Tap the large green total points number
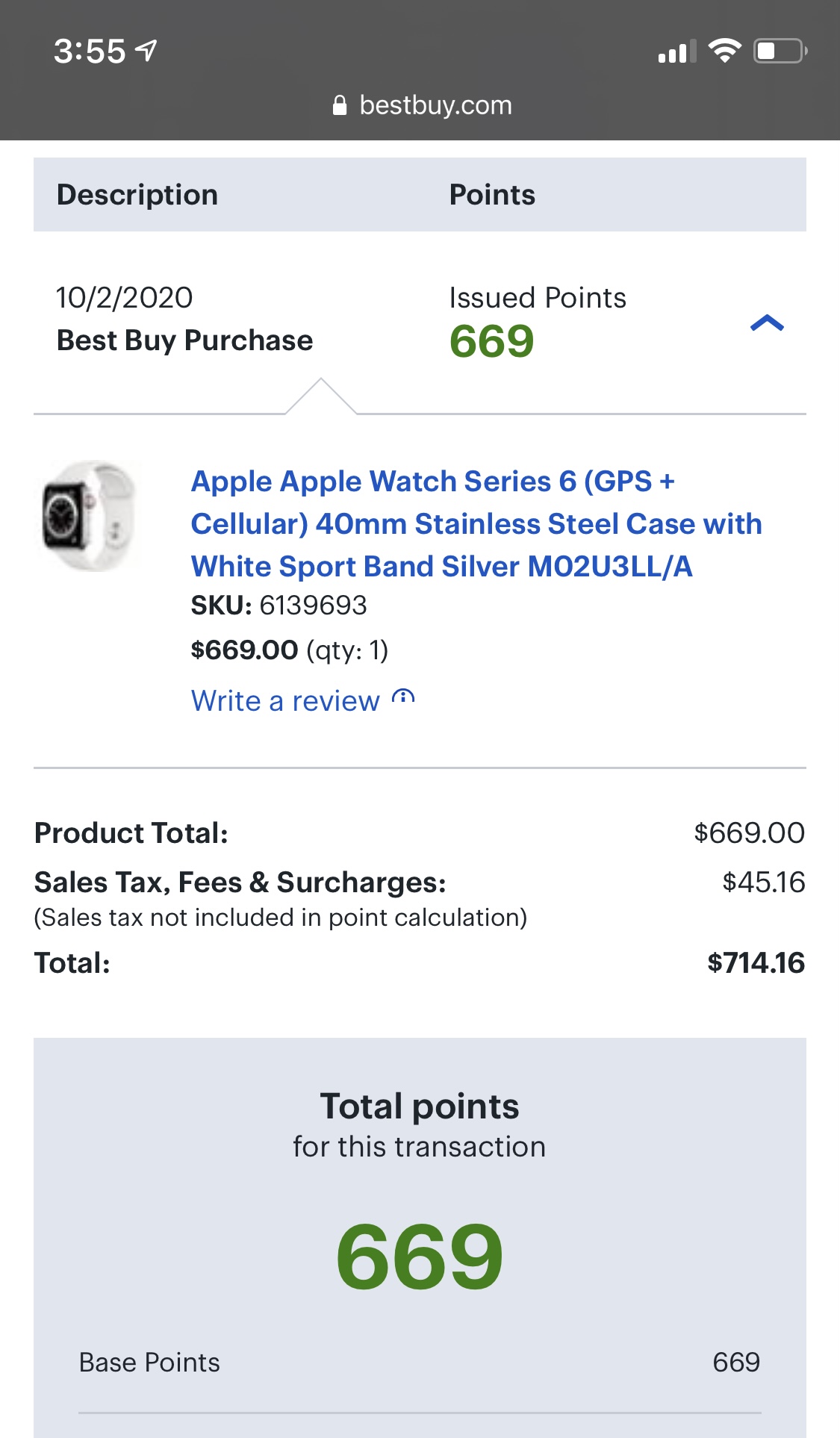 point(420,1257)
